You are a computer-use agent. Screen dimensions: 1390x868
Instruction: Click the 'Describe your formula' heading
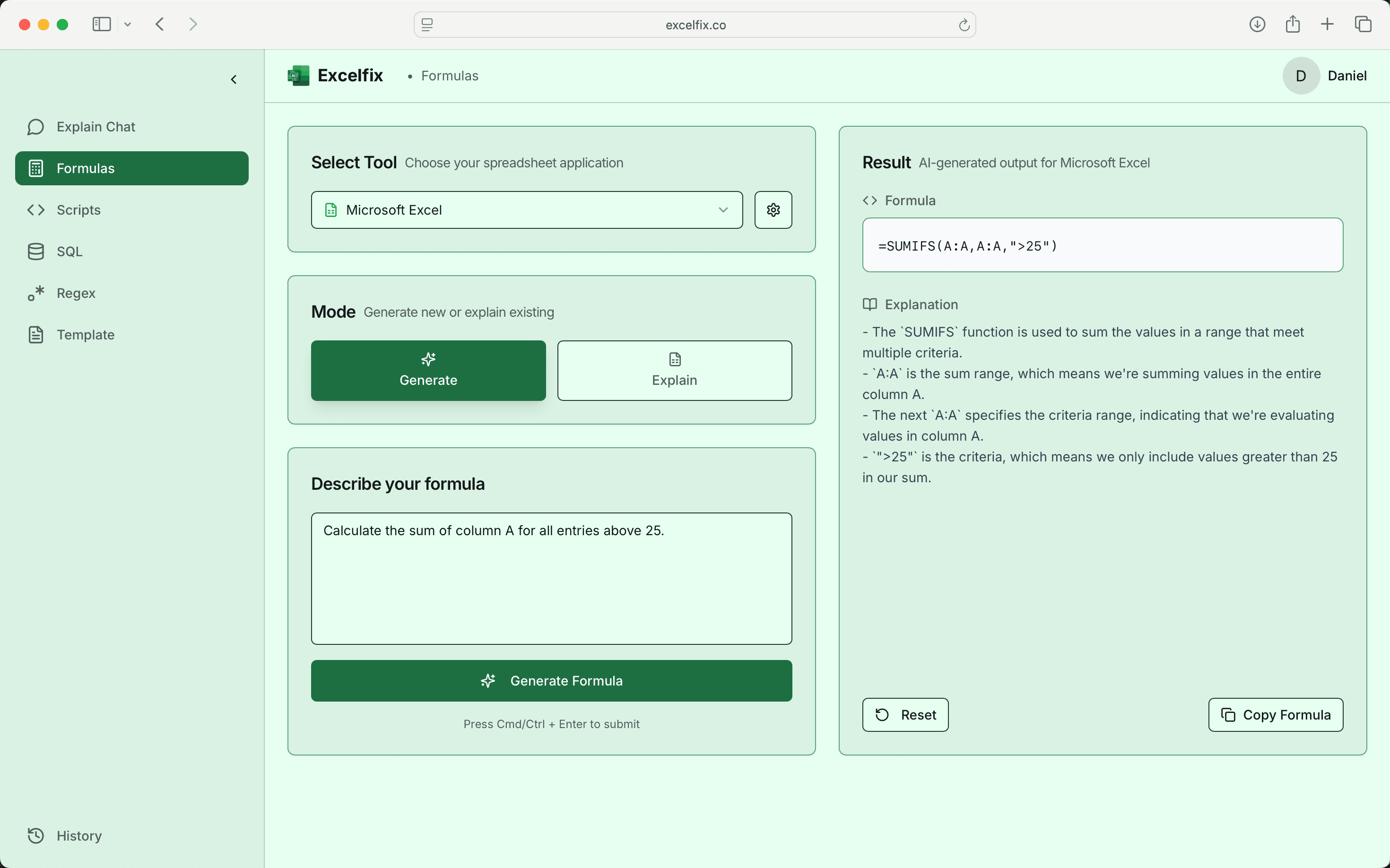pos(398,484)
